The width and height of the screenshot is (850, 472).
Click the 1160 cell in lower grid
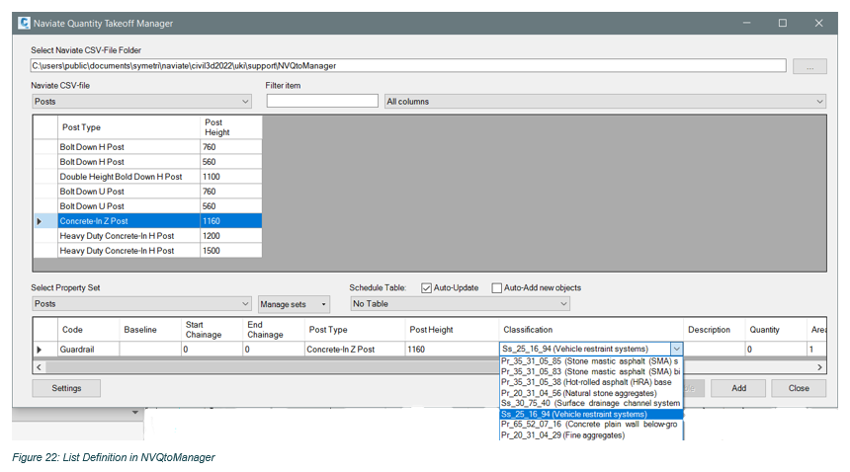[452, 350]
